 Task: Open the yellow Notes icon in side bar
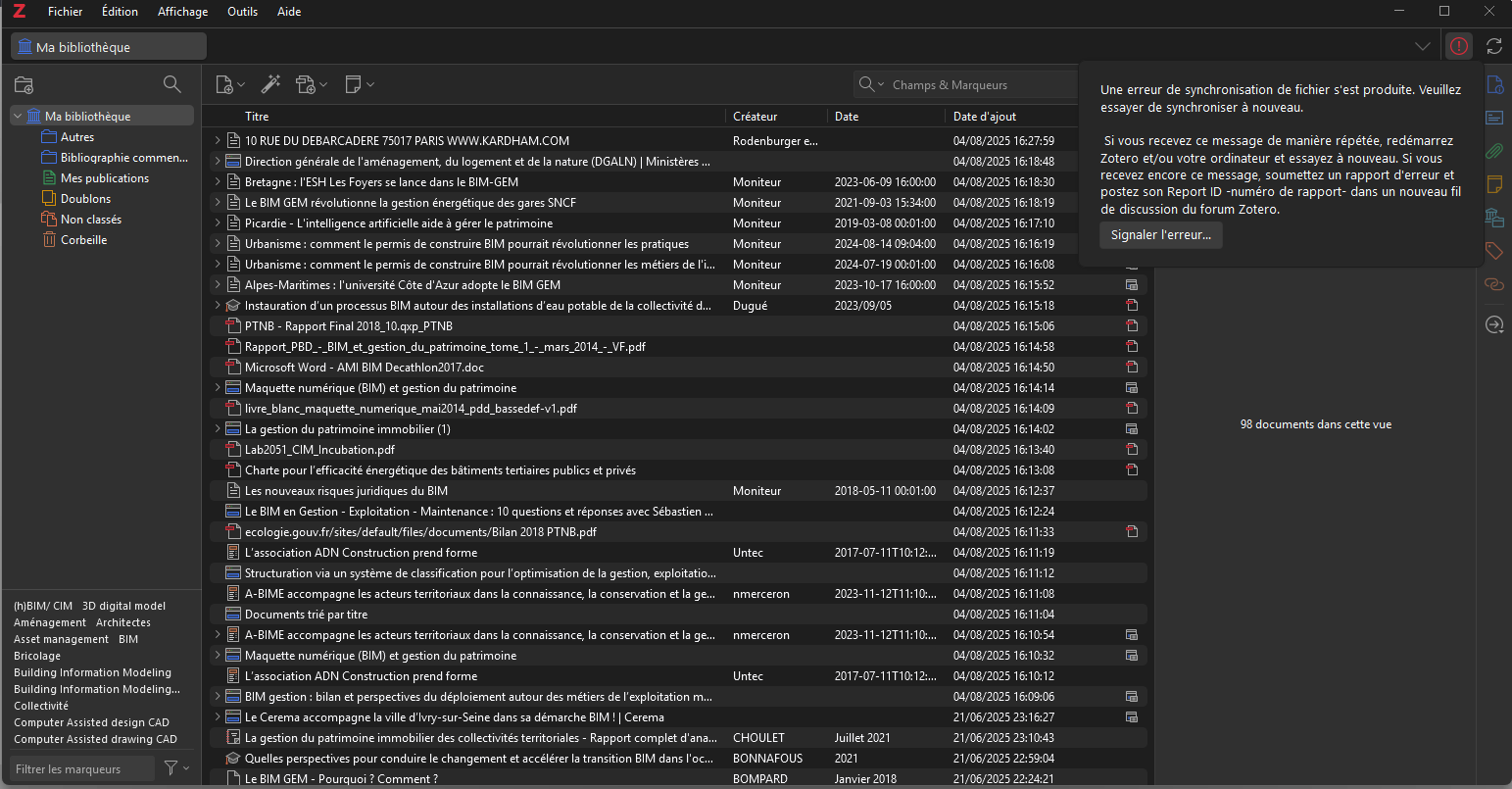pos(1494,184)
